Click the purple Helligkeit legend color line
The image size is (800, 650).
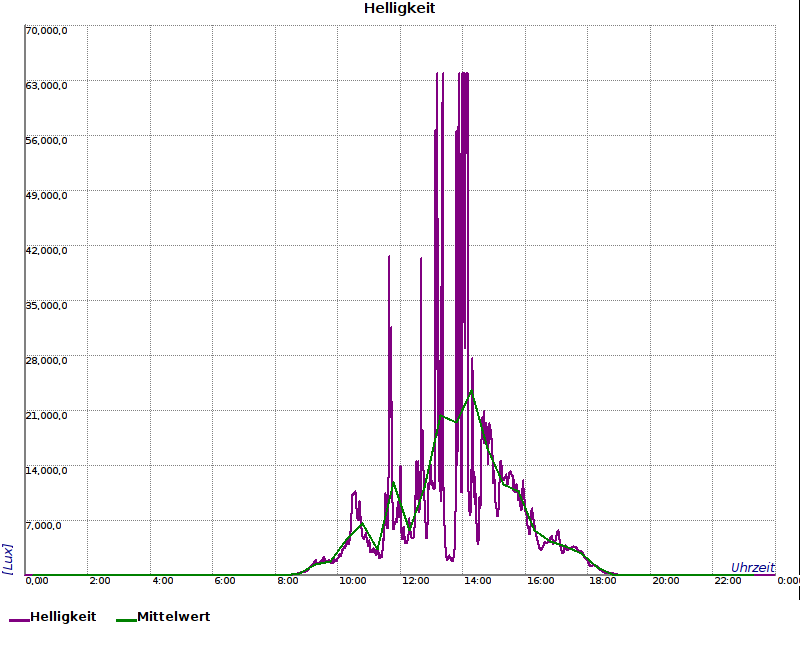19,620
